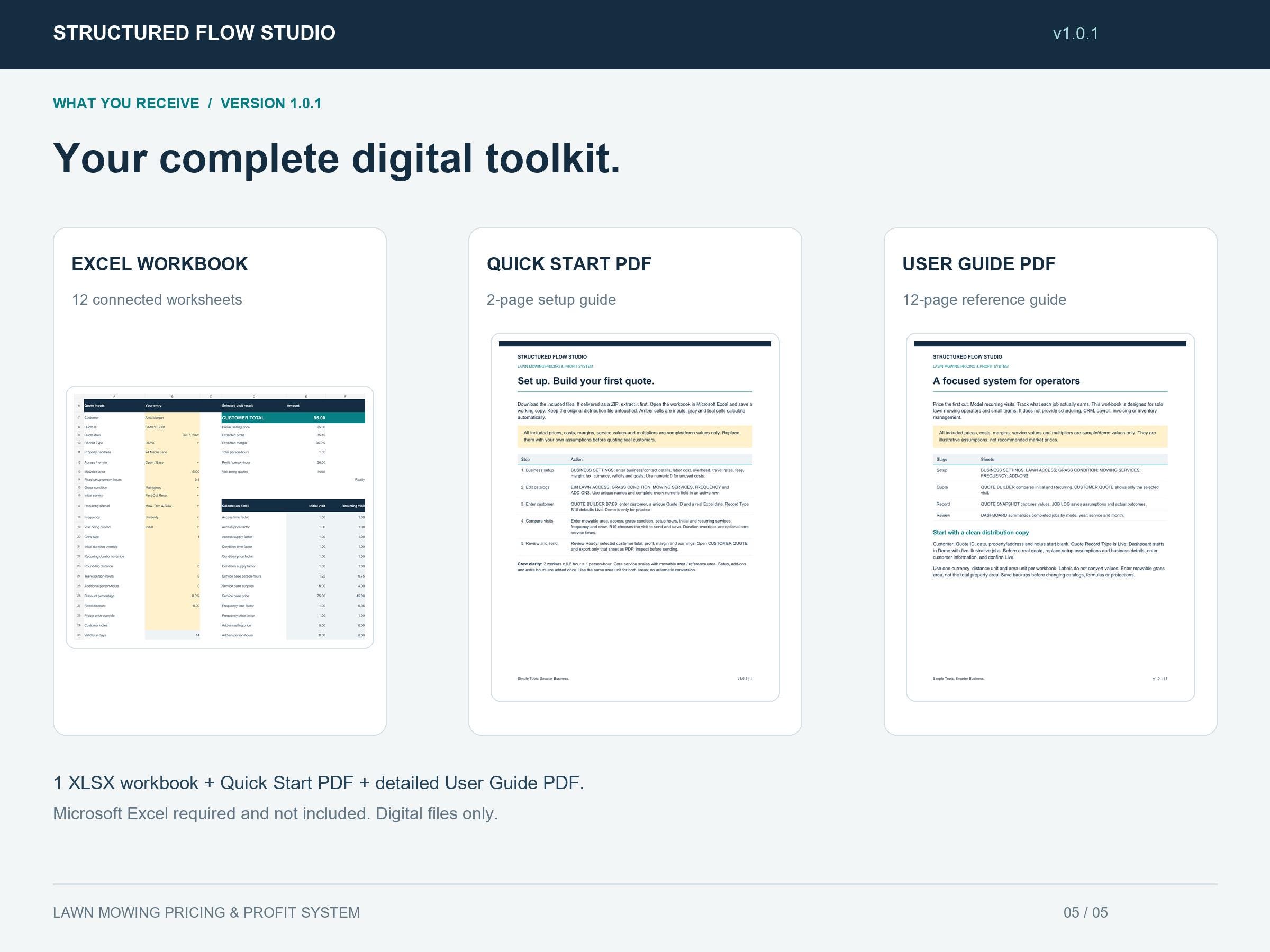Click '12-page reference guide' subtitle
This screenshot has height=952, width=1270.
(984, 299)
